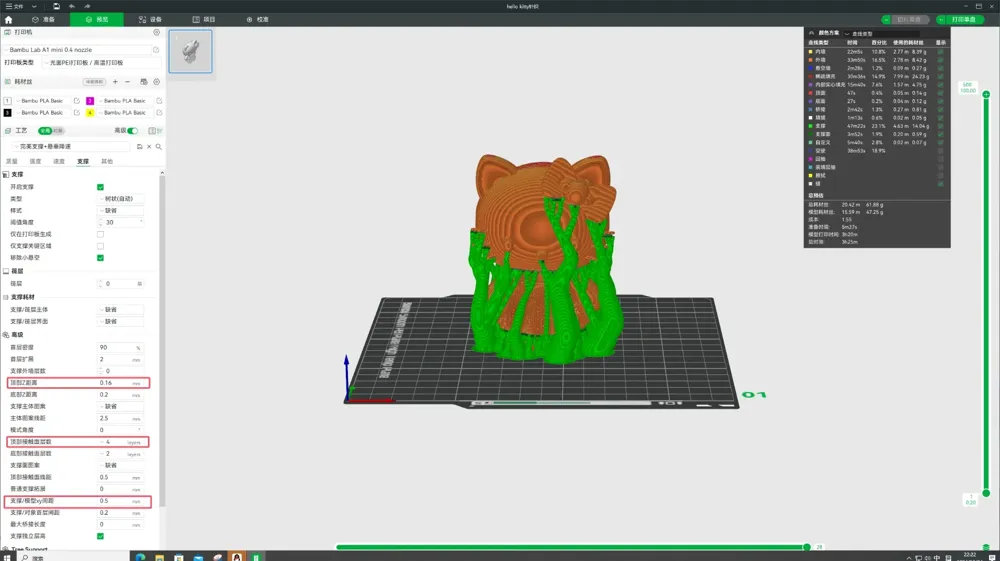Discard process preset changes X icon
This screenshot has height=561, width=1000.
(x=149, y=147)
